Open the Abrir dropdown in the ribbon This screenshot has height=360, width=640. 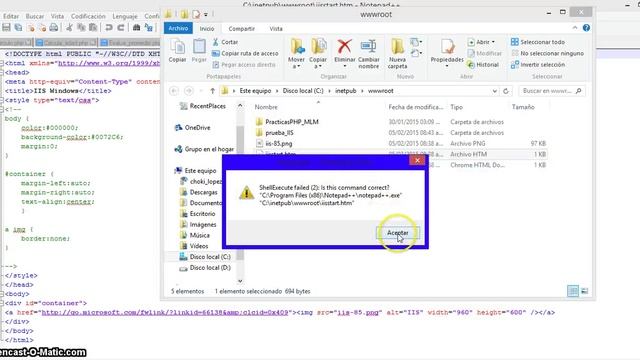482,42
